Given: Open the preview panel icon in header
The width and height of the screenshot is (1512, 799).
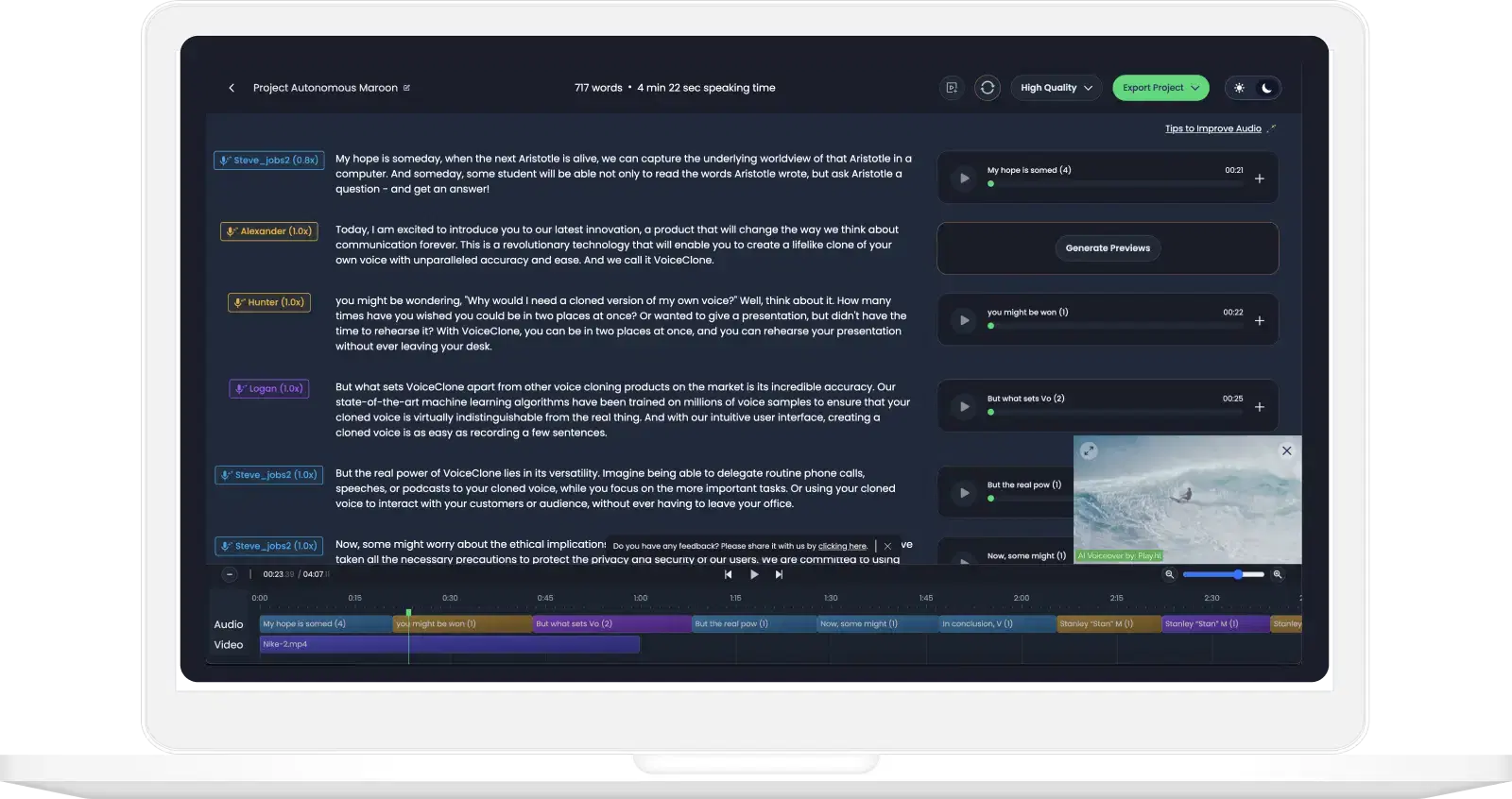Looking at the screenshot, I should pos(952,88).
